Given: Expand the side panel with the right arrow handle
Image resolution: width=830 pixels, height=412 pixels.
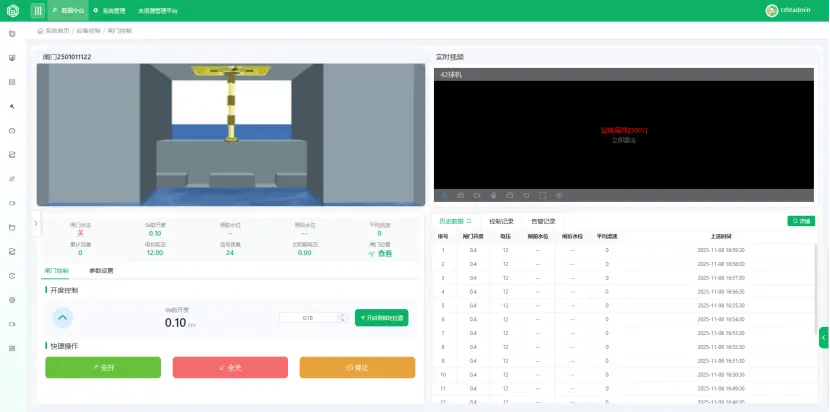Looking at the screenshot, I should (35, 223).
